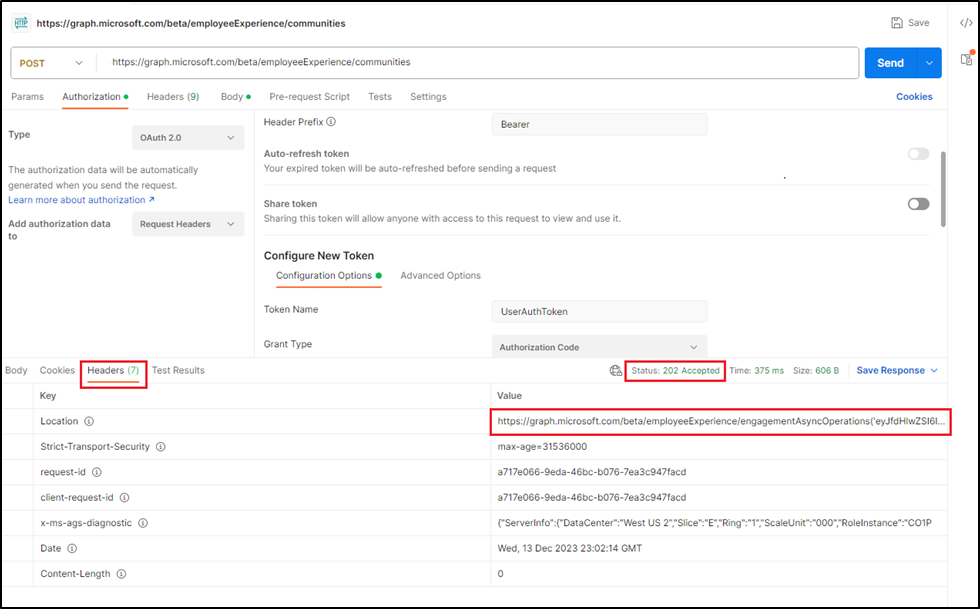The image size is (980, 609).
Task: Click the info icon next to request-id
Action: [x=96, y=472]
